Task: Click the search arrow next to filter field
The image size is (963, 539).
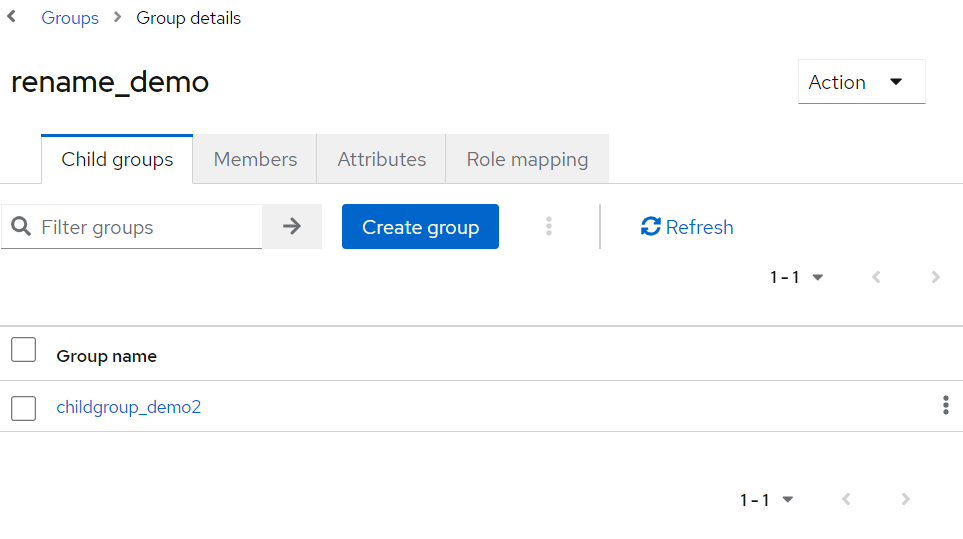Action: [292, 227]
